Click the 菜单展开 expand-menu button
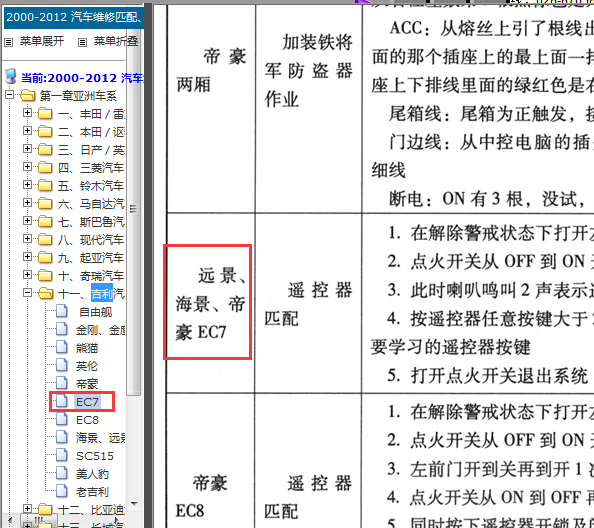Image resolution: width=594 pixels, height=528 pixels. [x=41, y=41]
